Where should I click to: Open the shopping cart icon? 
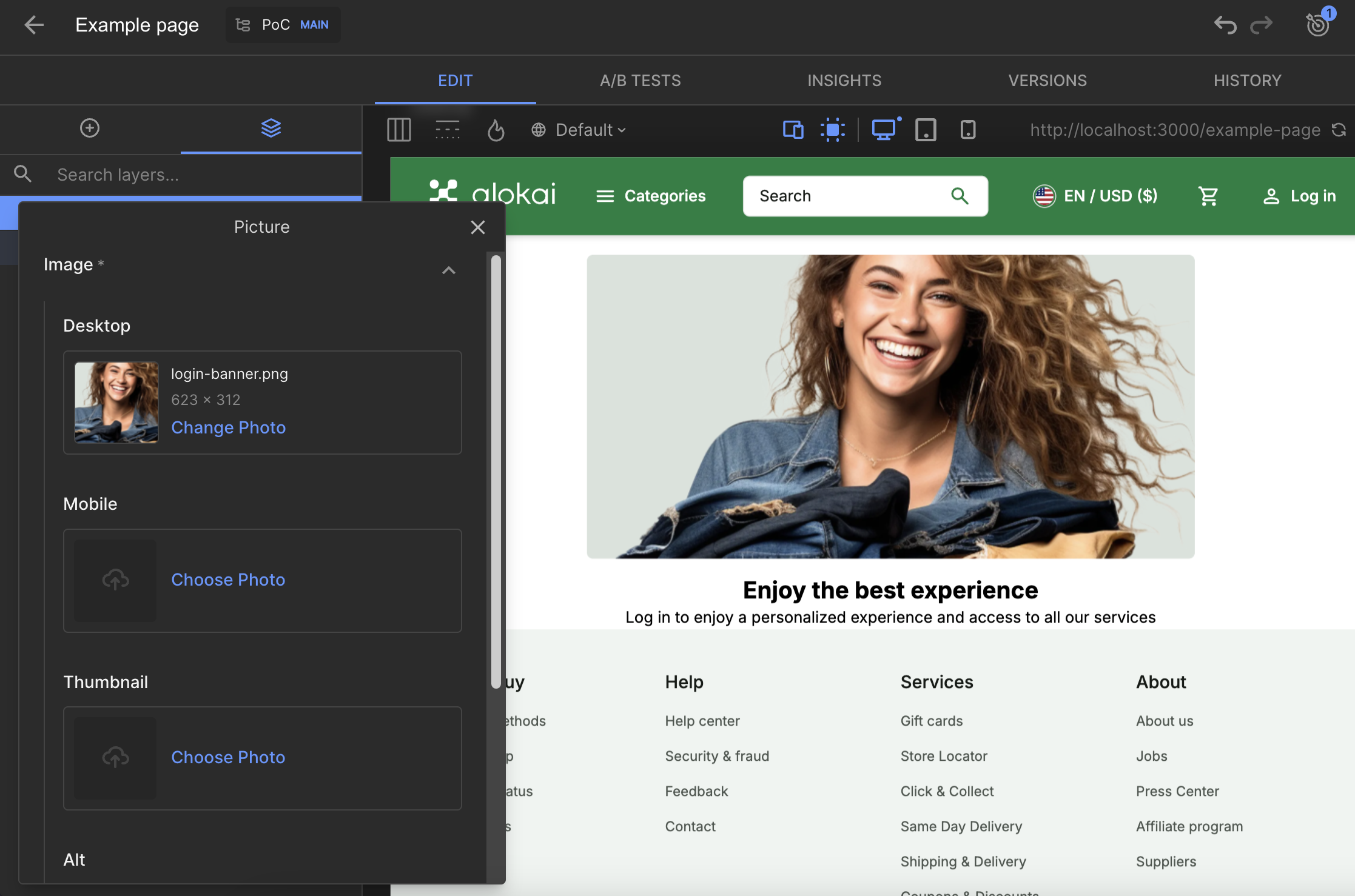[1208, 196]
